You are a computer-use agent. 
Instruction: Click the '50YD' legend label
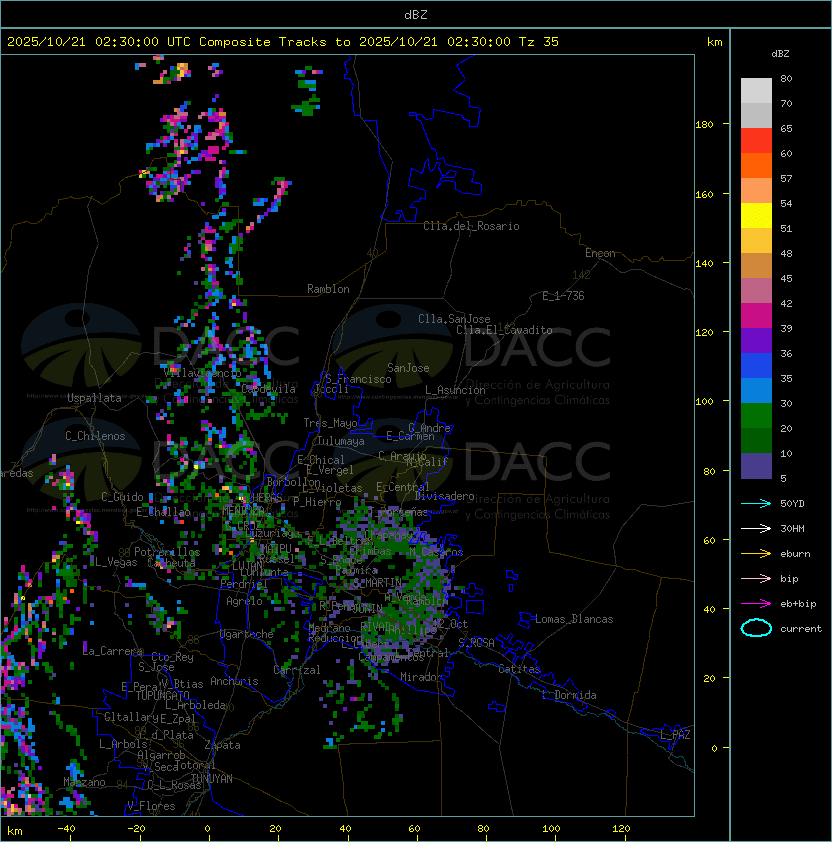[792, 503]
